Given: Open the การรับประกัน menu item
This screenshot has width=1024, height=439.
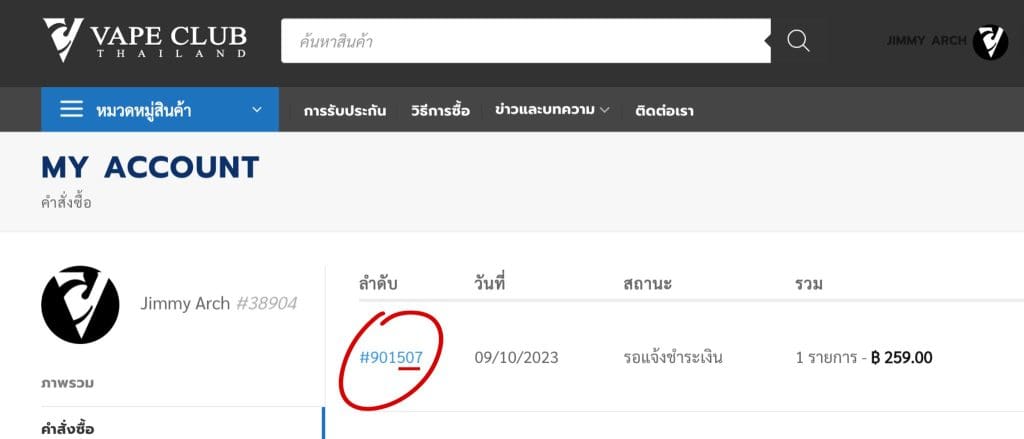Looking at the screenshot, I should 345,111.
